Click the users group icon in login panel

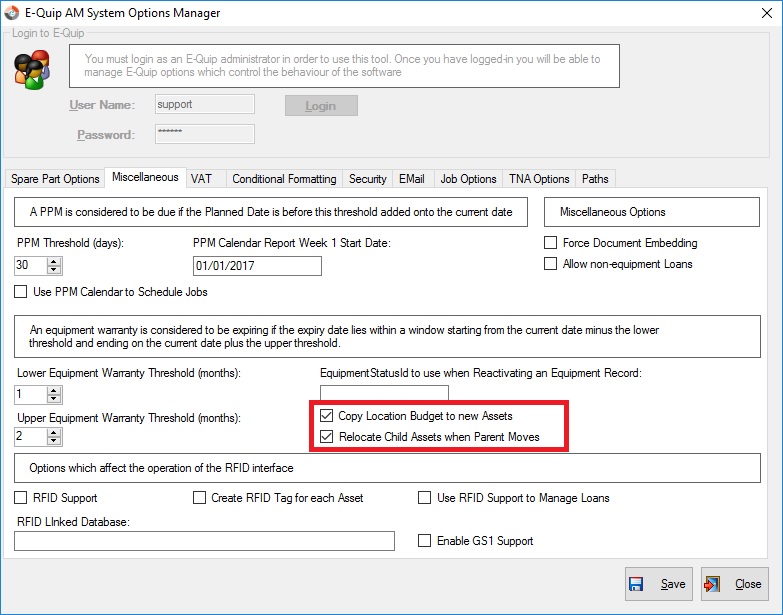[32, 69]
